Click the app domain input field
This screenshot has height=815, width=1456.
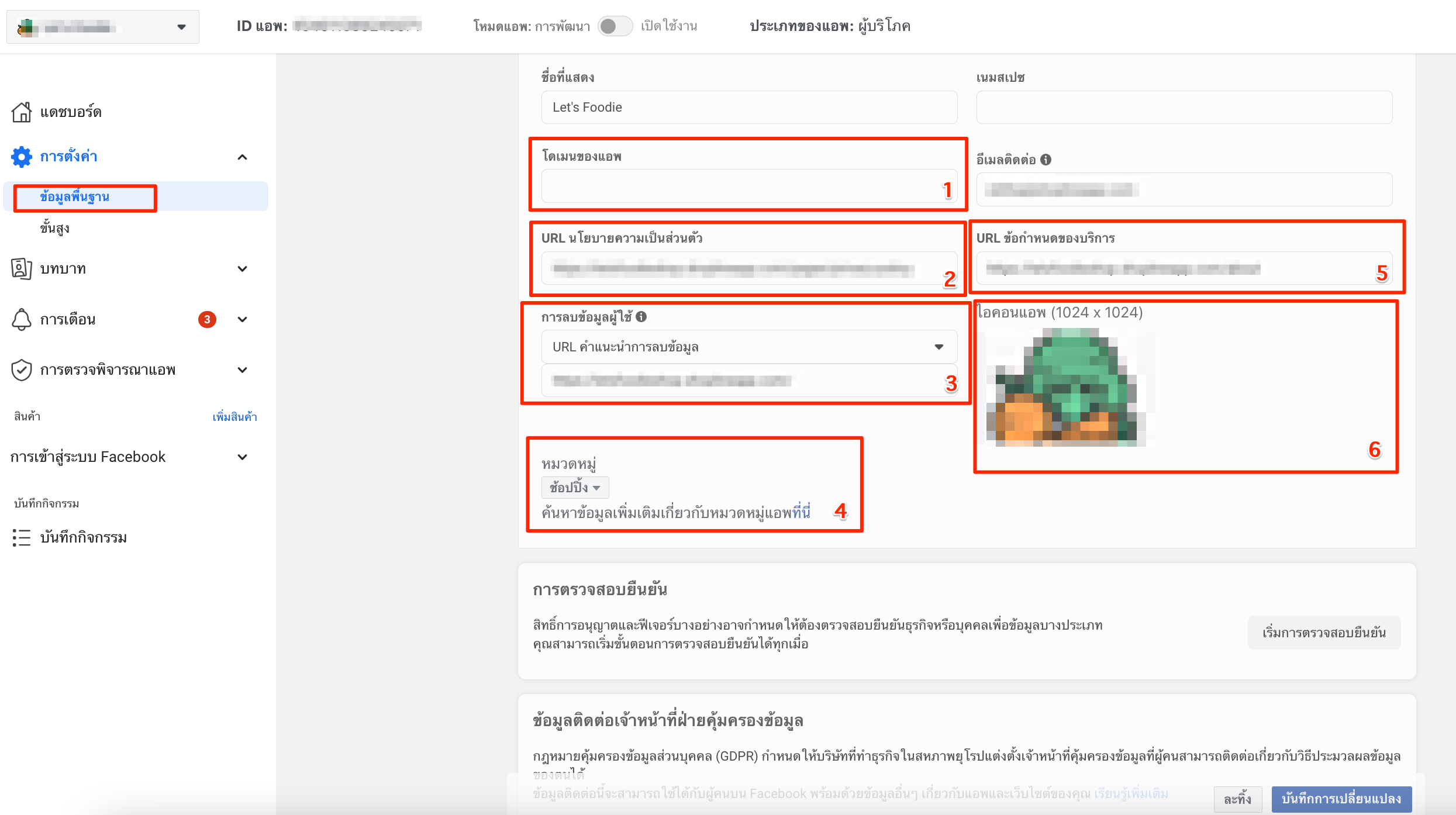click(749, 187)
